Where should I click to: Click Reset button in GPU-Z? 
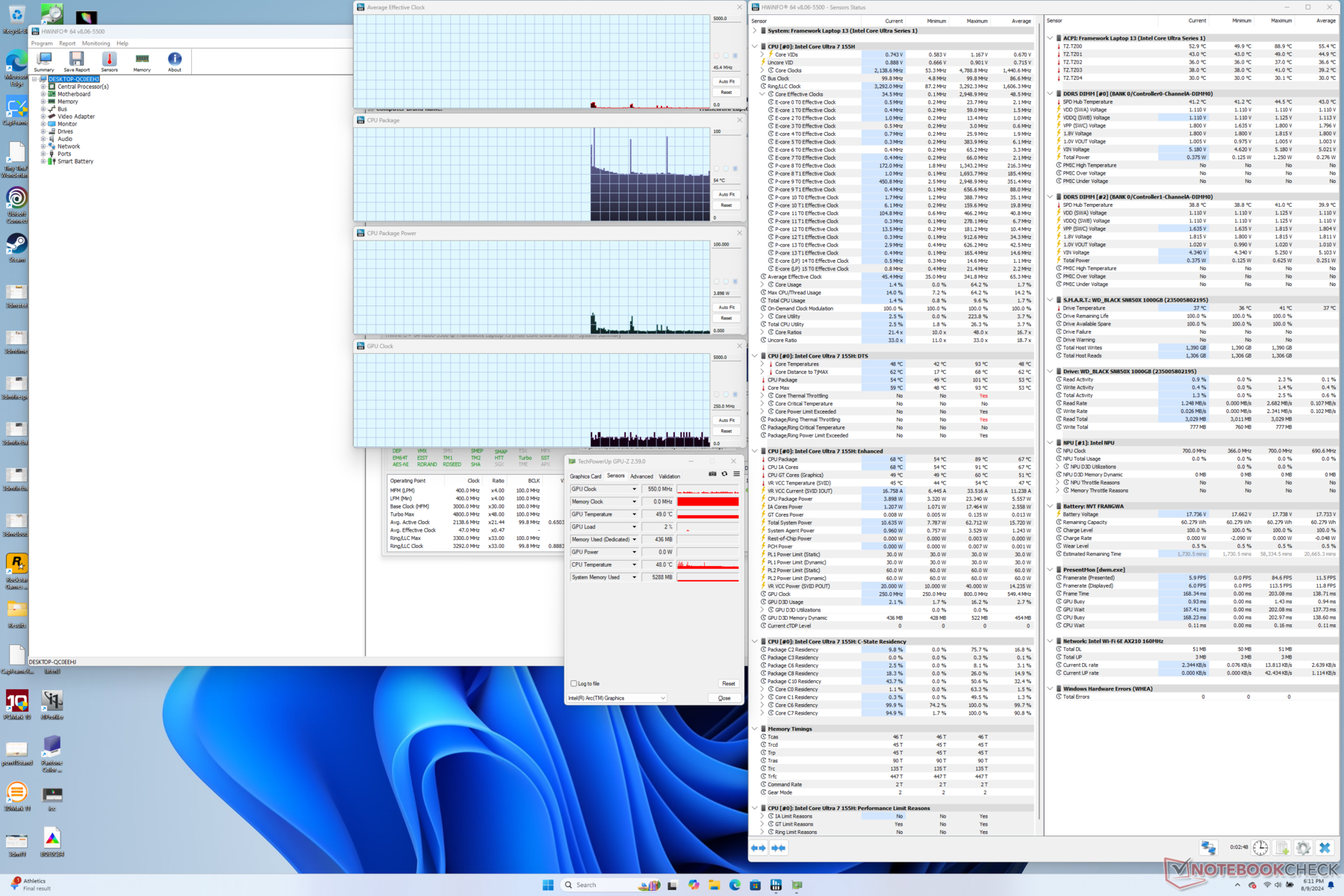point(728,683)
